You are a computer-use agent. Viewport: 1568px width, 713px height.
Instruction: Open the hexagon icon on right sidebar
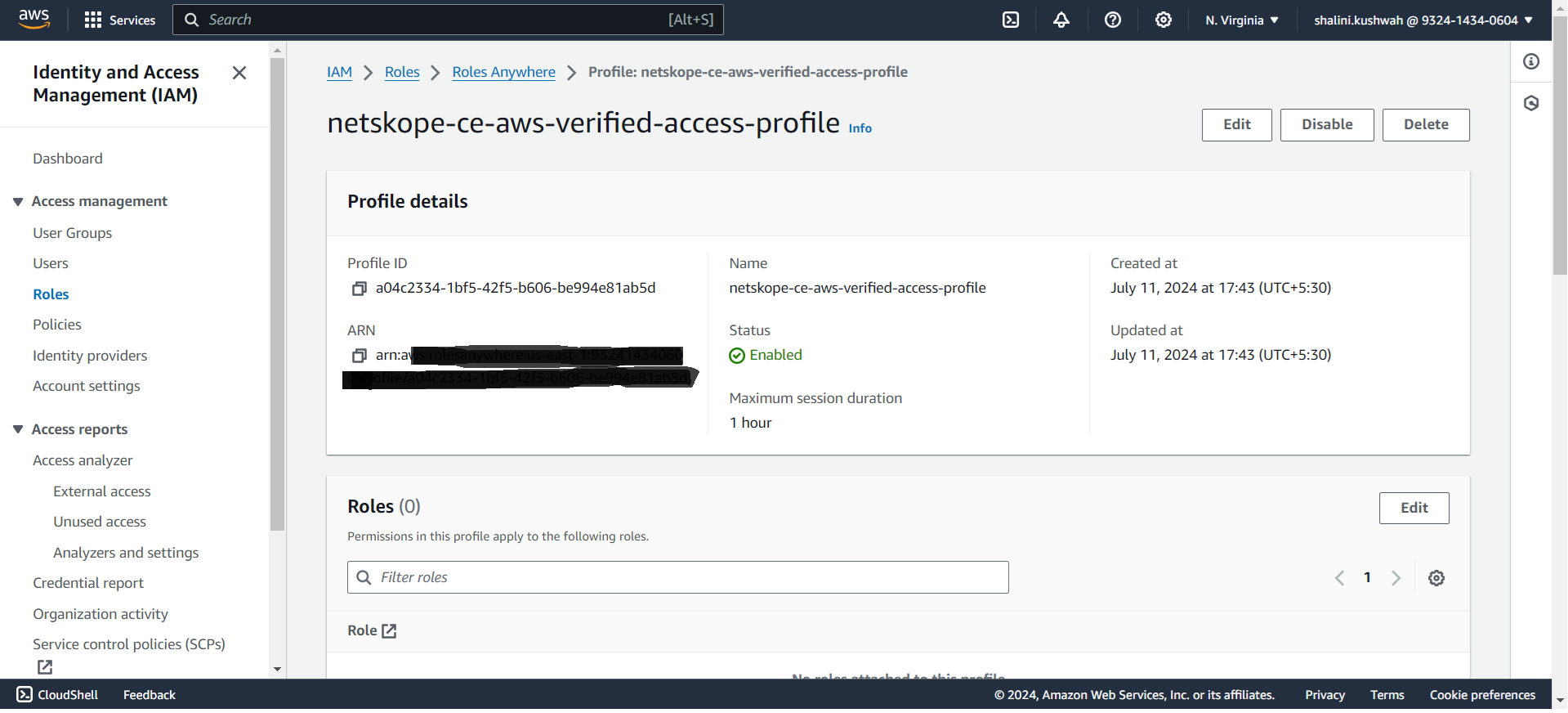(x=1531, y=103)
